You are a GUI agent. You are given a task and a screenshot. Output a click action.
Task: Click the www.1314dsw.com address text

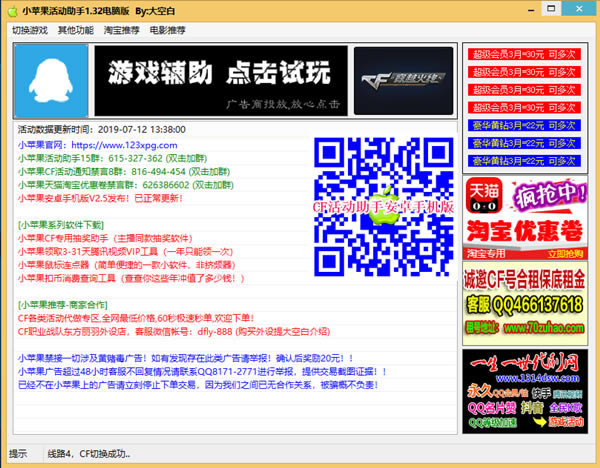click(537, 378)
